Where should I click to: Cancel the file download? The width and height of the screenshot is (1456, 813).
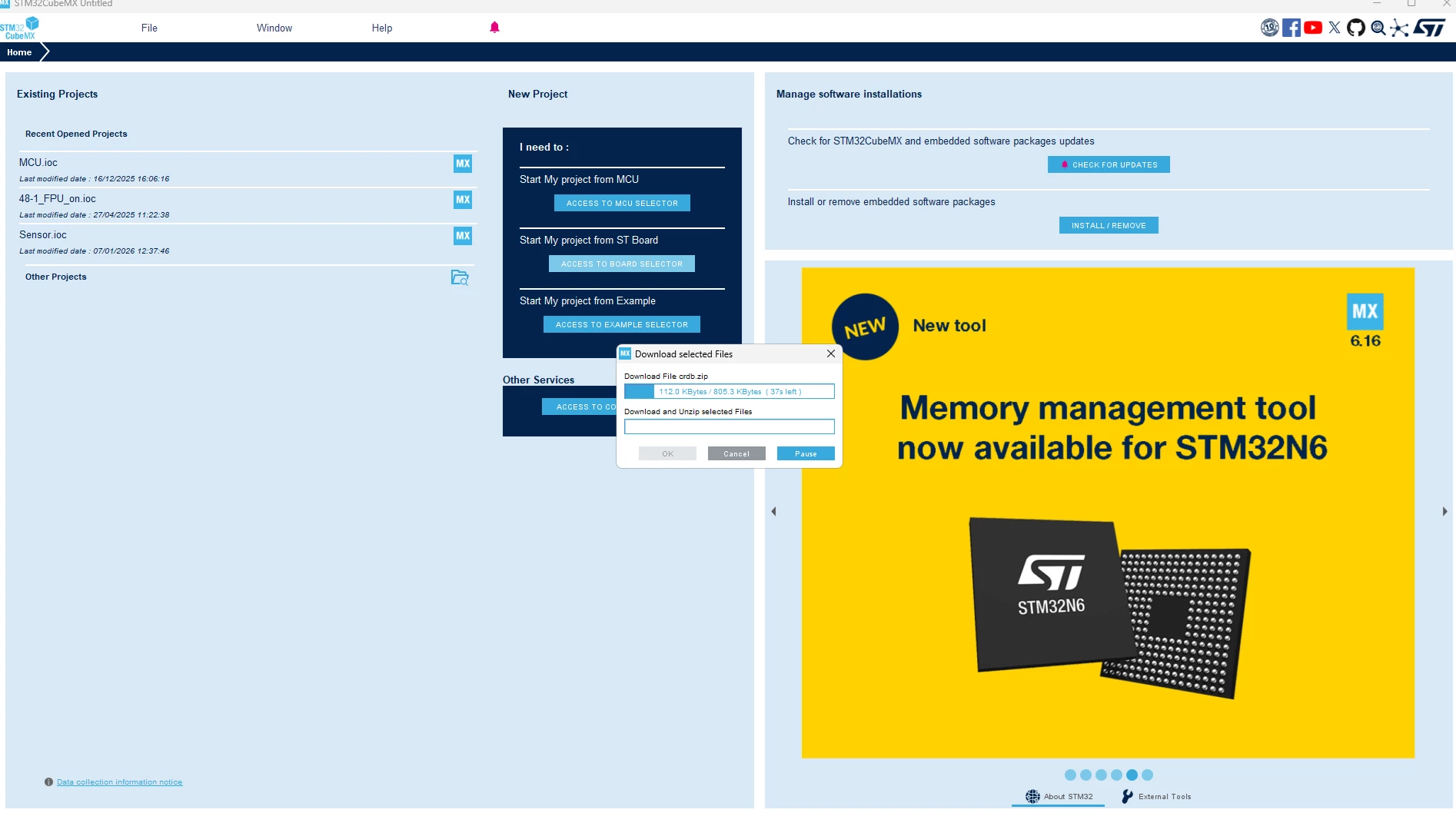(736, 453)
